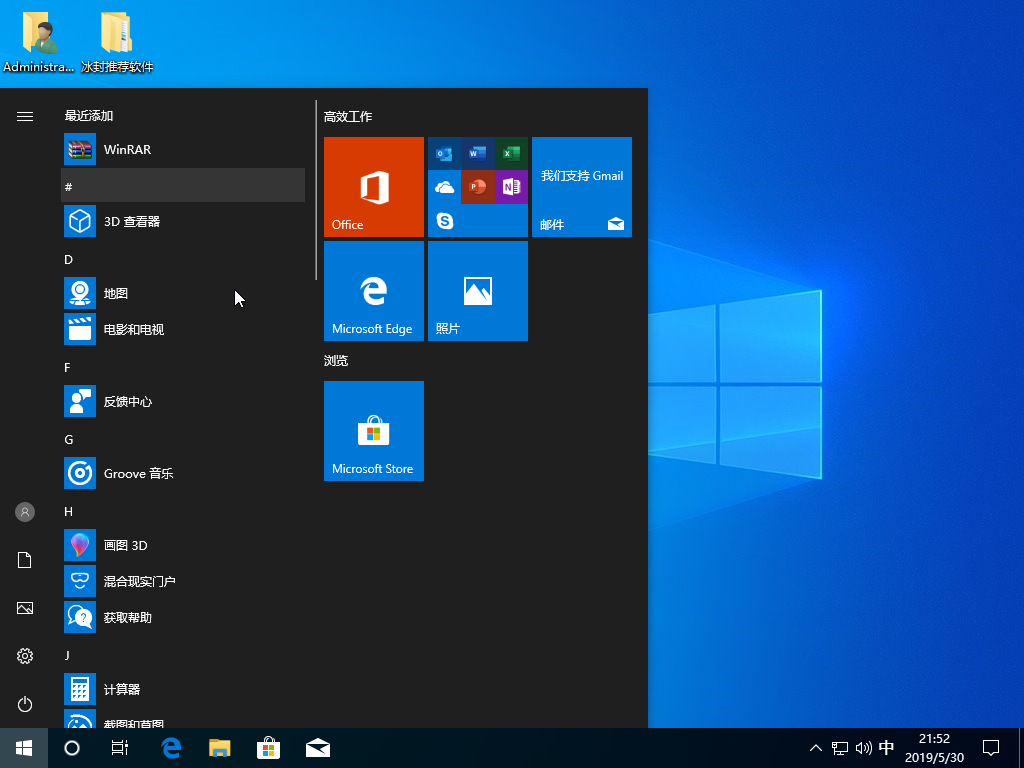Switch input method via 中 indicator
1024x768 pixels.
pyautogui.click(x=886, y=747)
